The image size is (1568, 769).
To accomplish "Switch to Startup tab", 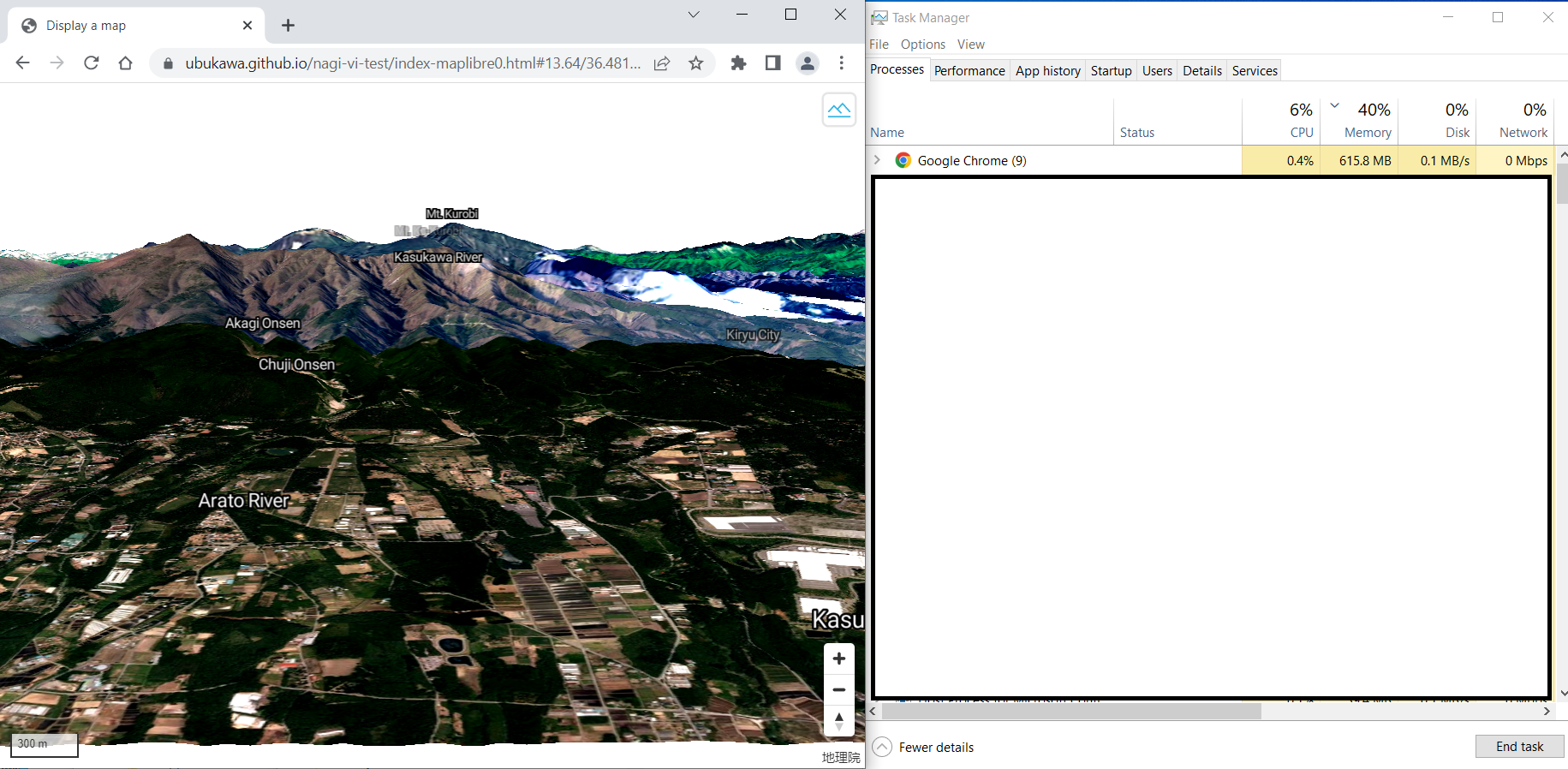I will click(x=1112, y=70).
